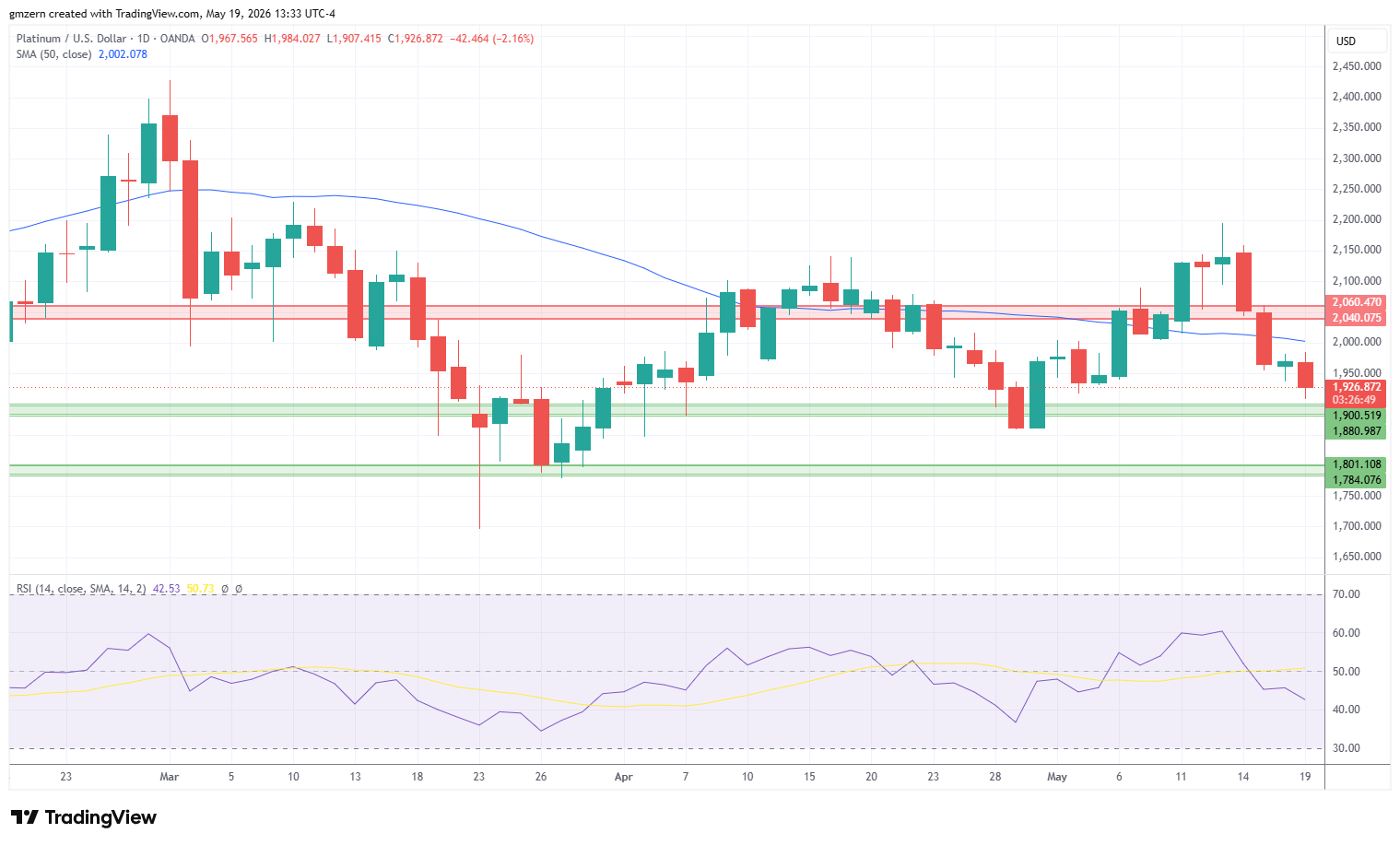Image resolution: width=1400 pixels, height=845 pixels.
Task: Click the USD currency box above the price axis
Action: (x=1358, y=41)
